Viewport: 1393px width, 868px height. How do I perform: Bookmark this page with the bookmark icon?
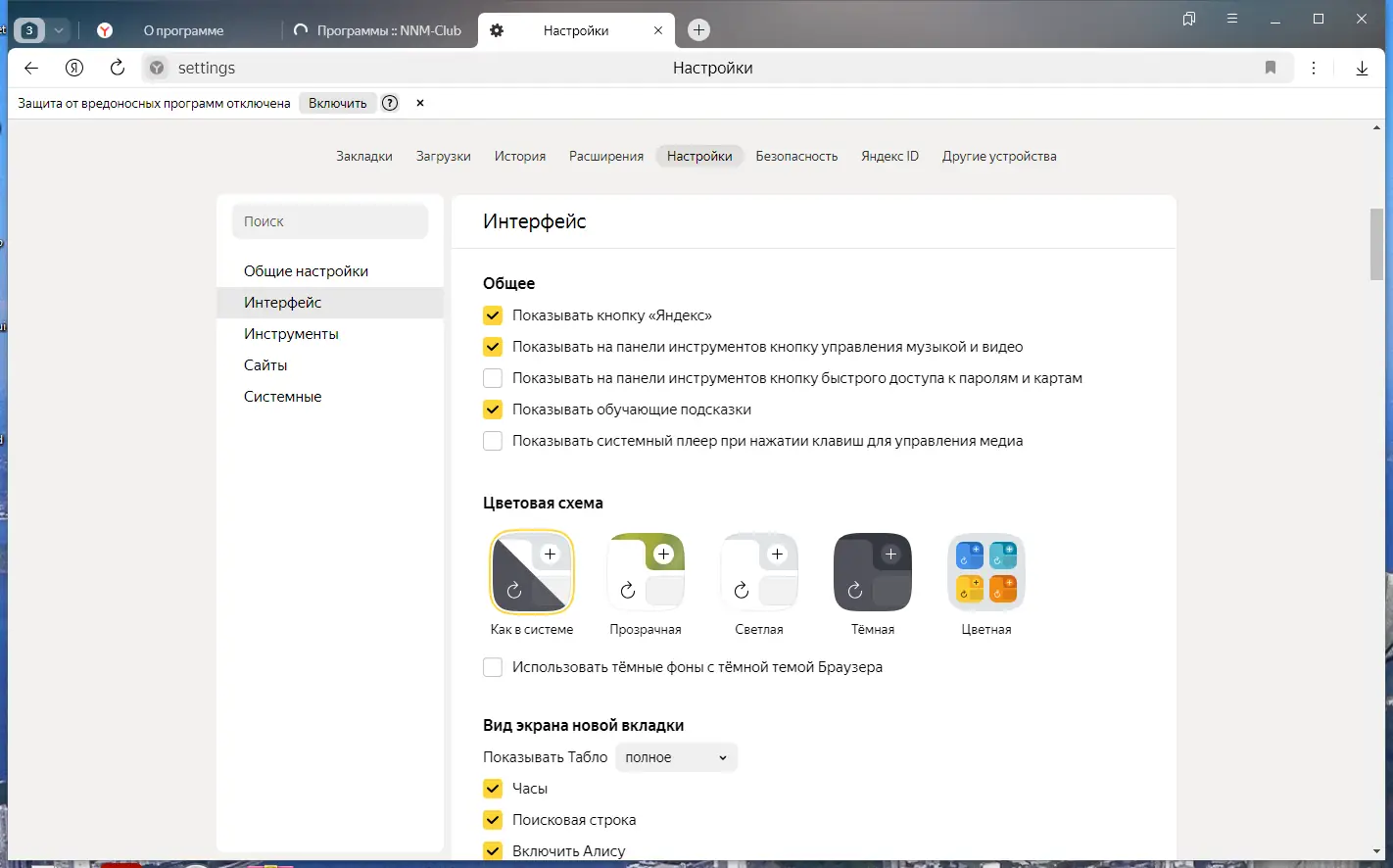(x=1271, y=68)
